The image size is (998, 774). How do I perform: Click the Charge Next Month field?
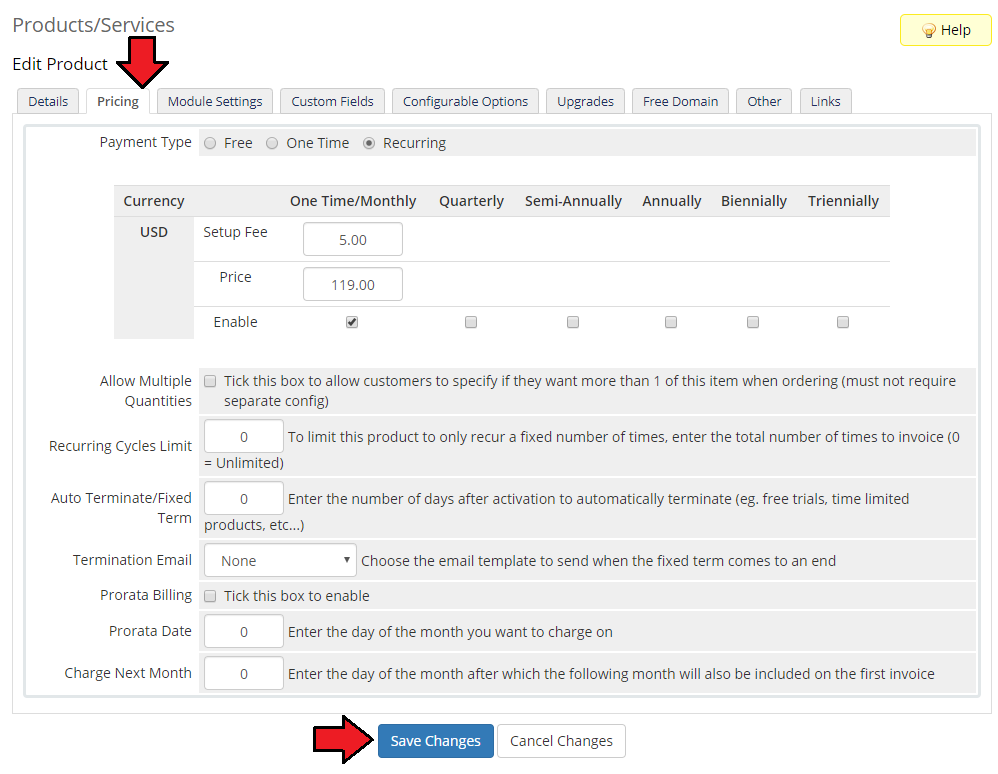(244, 673)
